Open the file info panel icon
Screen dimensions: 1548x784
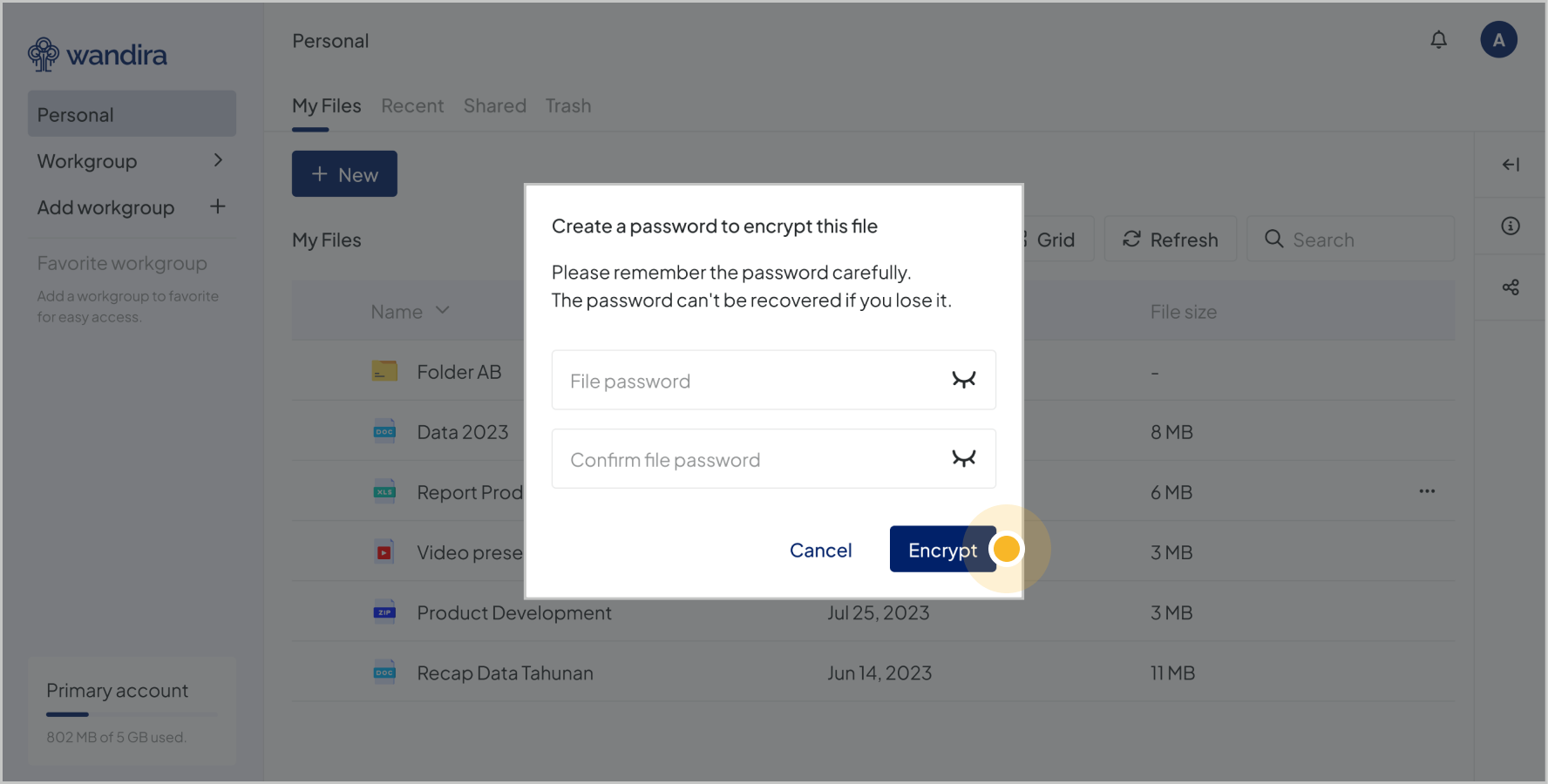click(x=1511, y=226)
